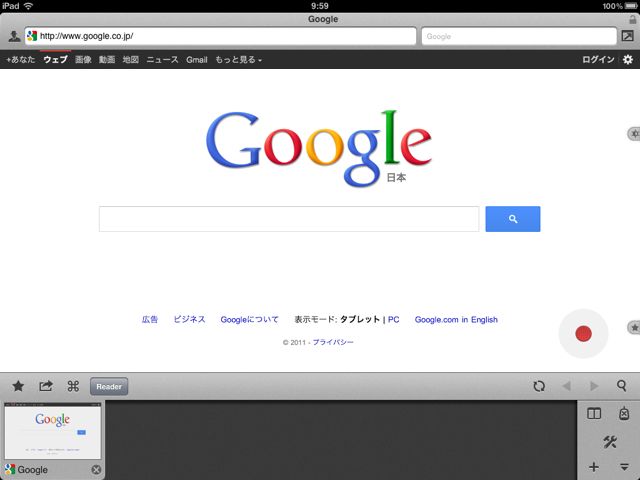
Task: Click the Google 日本 logo
Action: [x=319, y=148]
